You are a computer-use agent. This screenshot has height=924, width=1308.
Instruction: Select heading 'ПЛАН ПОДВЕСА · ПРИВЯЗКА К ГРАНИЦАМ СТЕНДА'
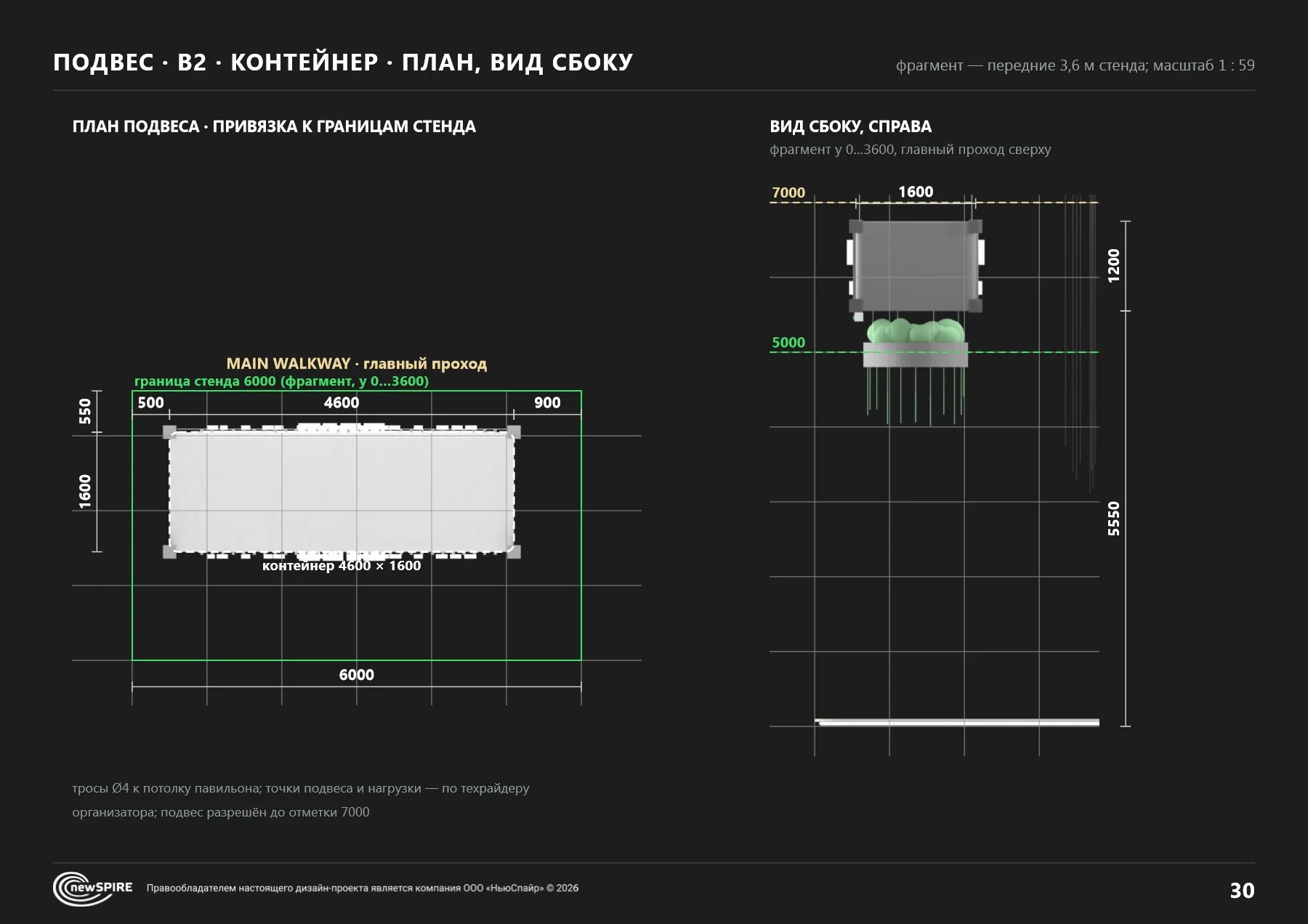(274, 126)
